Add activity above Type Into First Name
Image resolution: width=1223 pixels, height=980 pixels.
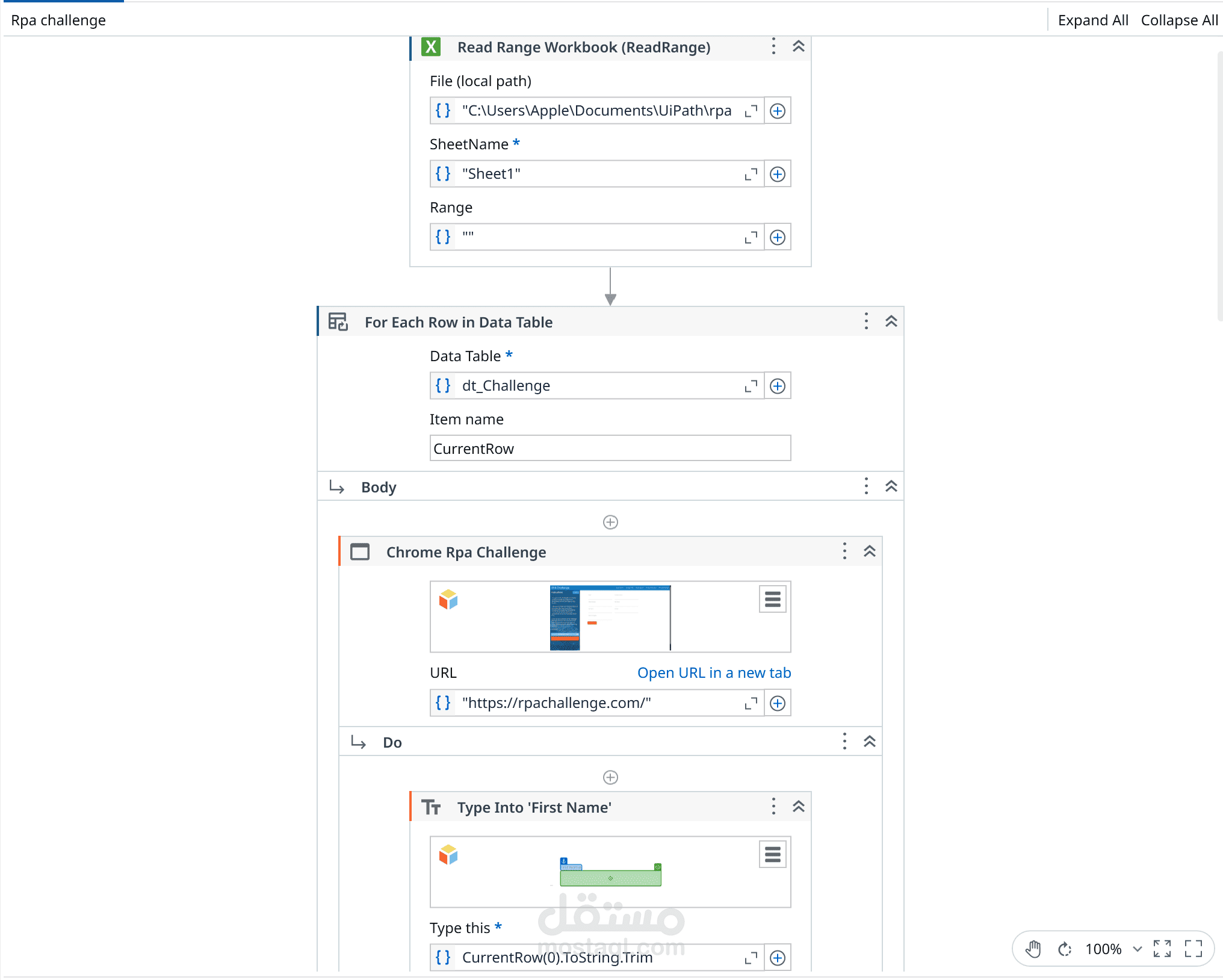coord(610,777)
